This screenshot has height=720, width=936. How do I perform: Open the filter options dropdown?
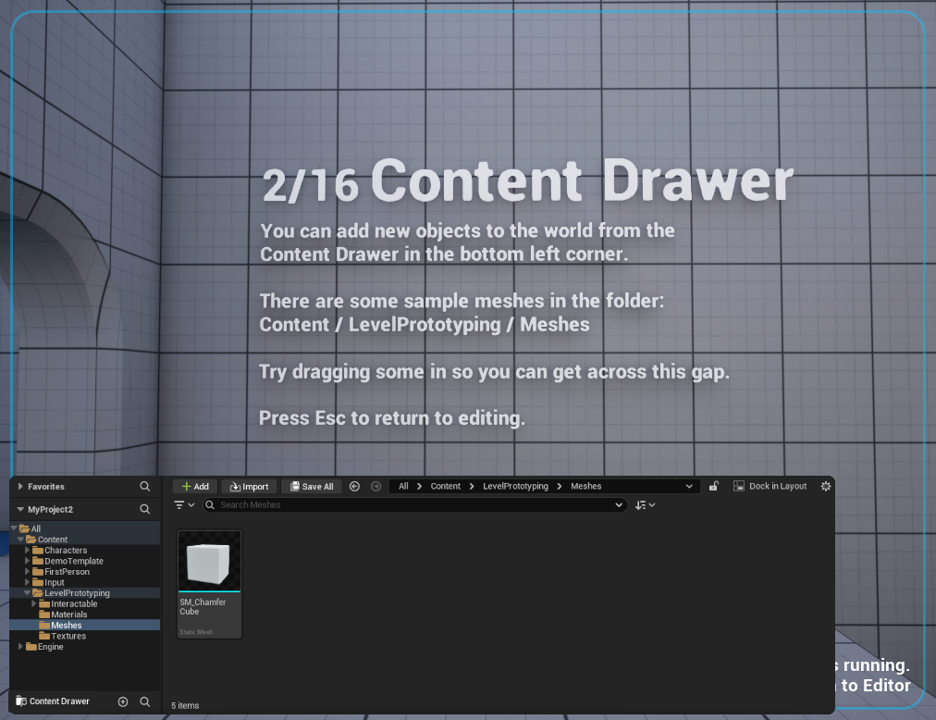[x=184, y=505]
